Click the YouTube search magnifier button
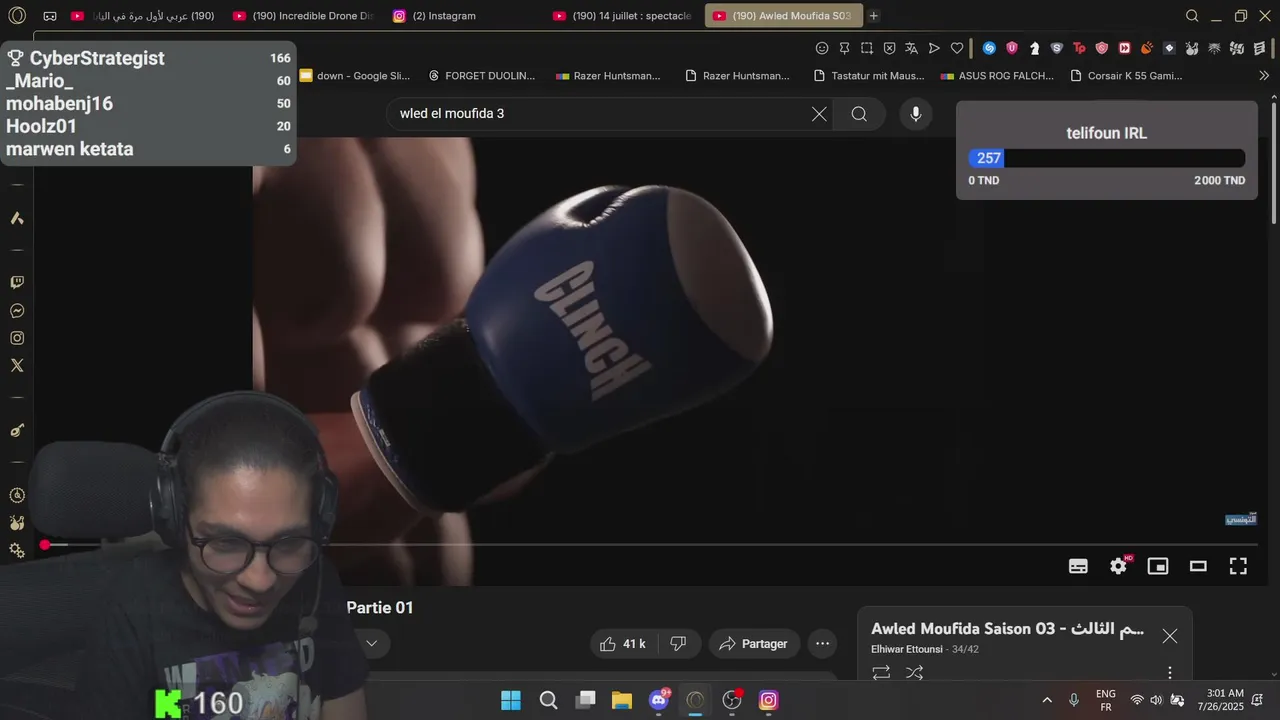1280x720 pixels. click(x=859, y=114)
